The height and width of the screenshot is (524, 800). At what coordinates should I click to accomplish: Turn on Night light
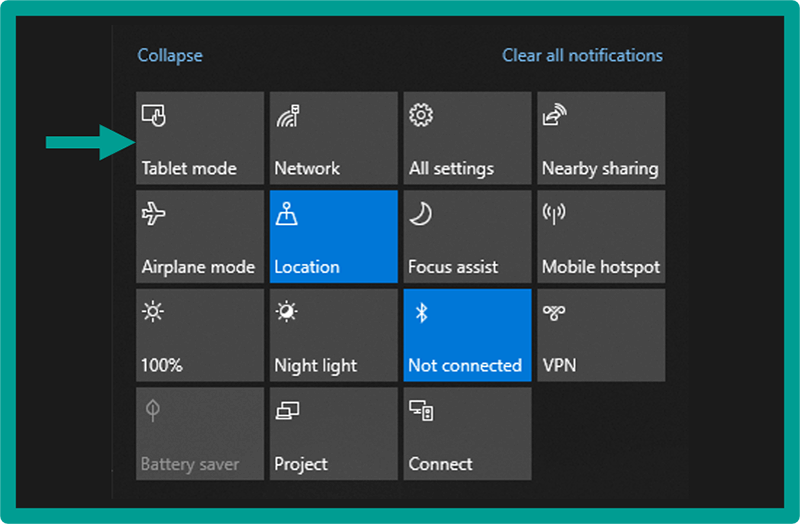334,335
